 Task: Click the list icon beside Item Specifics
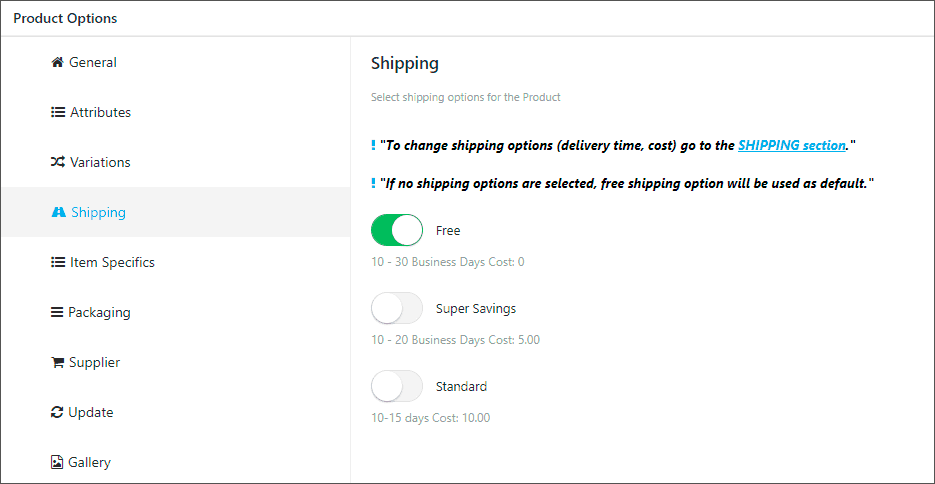point(58,262)
